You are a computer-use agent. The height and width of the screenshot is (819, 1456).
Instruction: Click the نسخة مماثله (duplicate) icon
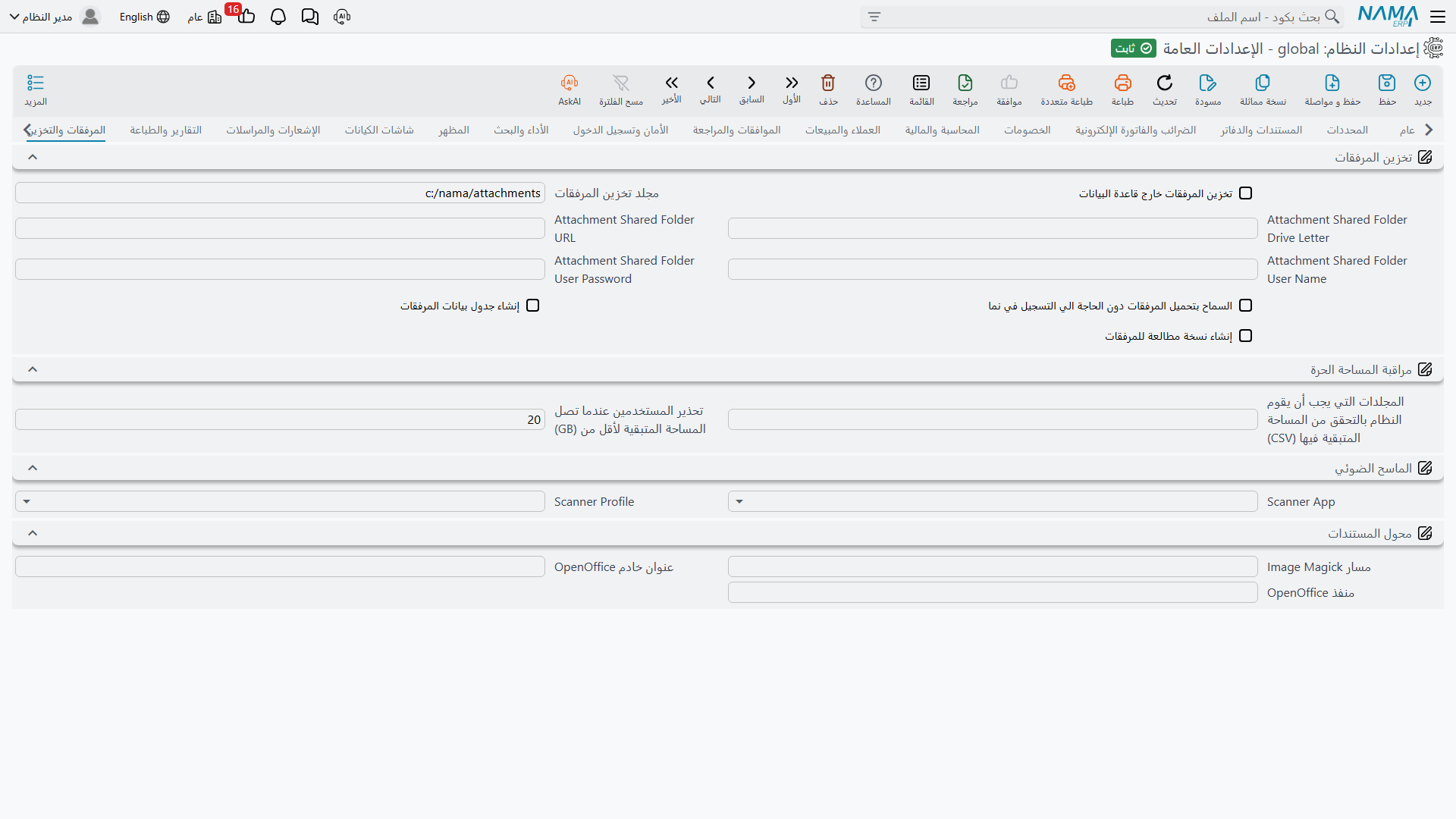(1263, 83)
